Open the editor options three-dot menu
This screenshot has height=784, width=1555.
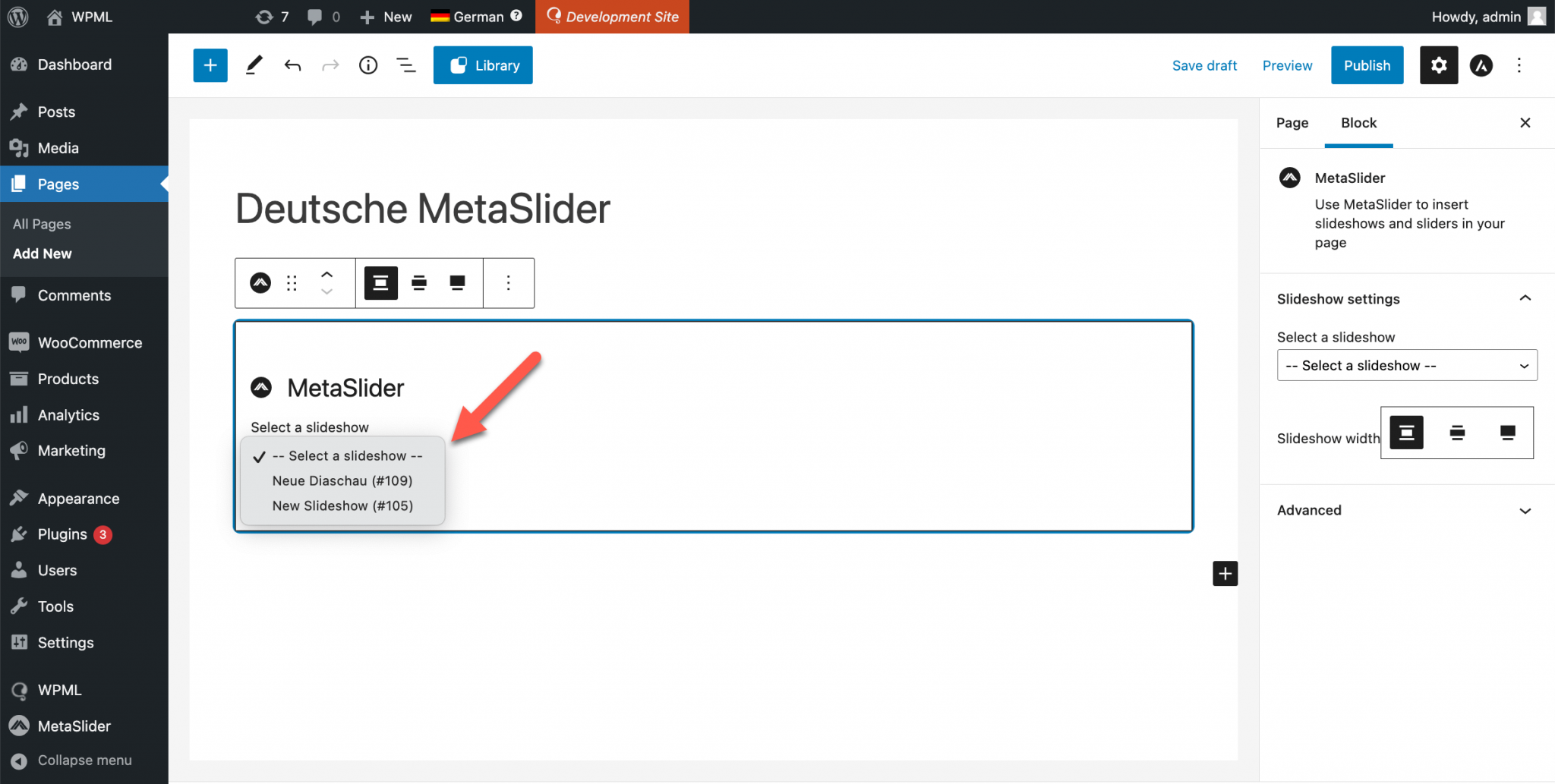pyautogui.click(x=1519, y=65)
